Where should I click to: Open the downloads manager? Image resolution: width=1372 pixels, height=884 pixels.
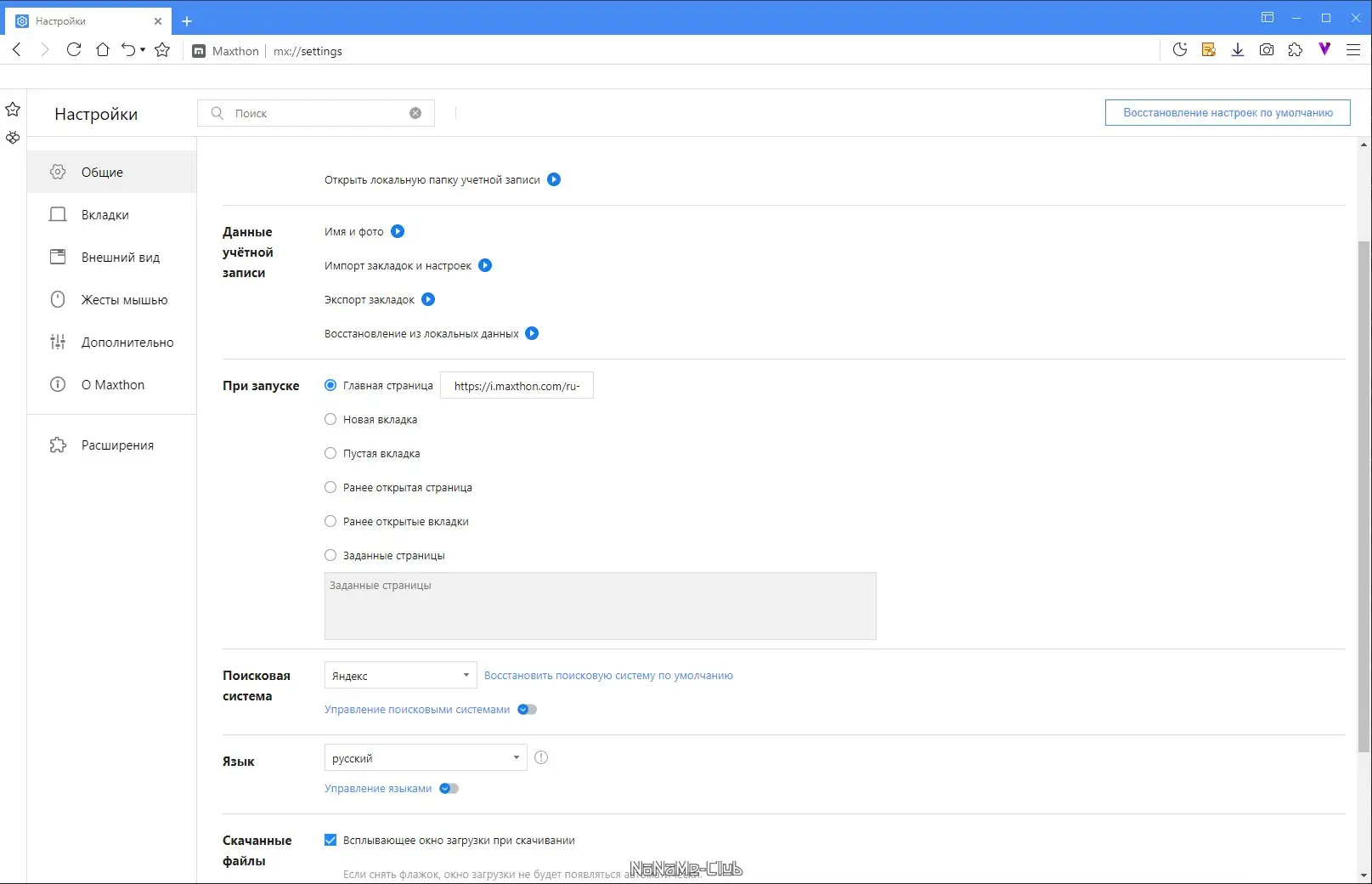coord(1238,50)
